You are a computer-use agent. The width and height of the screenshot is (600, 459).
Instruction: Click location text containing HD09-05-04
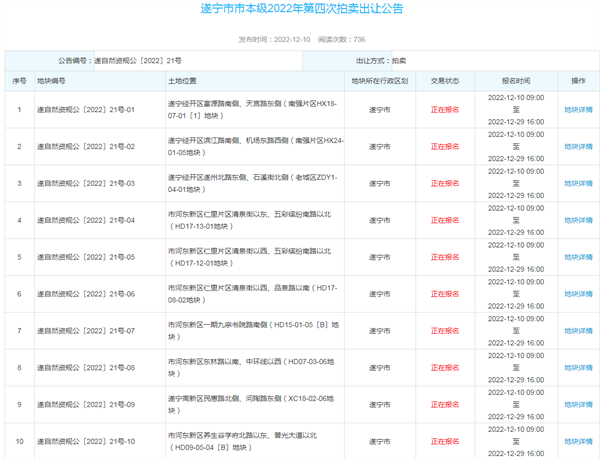click(x=243, y=441)
